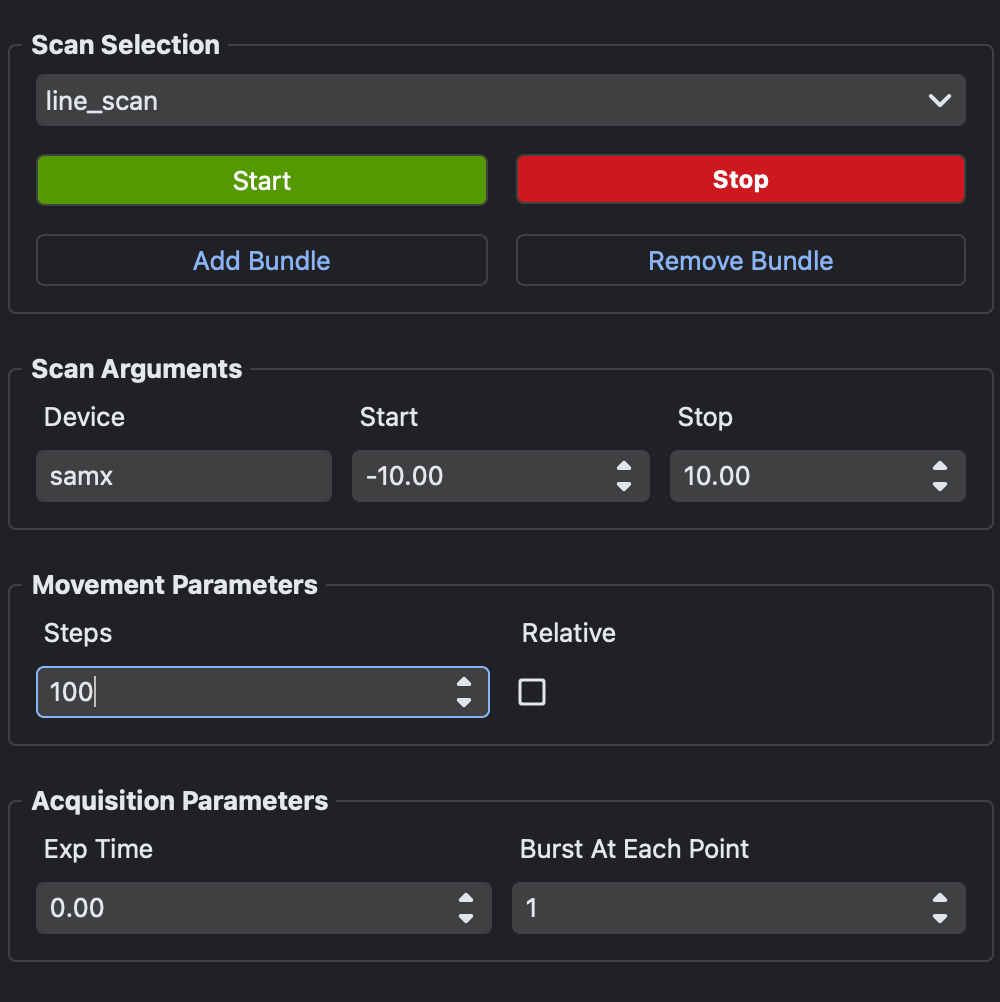Screen dimensions: 1000x1002
Task: Decrease the Start value with down arrow
Action: [624, 486]
